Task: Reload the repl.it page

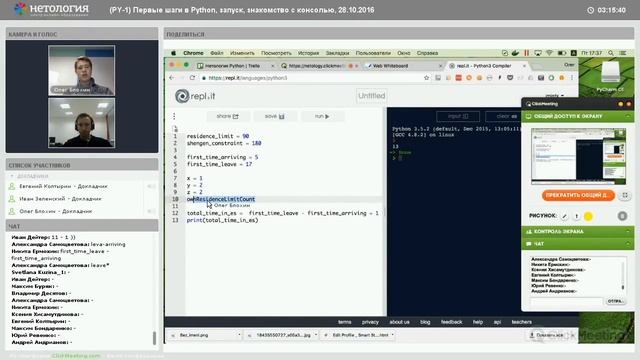Action: coord(192,78)
